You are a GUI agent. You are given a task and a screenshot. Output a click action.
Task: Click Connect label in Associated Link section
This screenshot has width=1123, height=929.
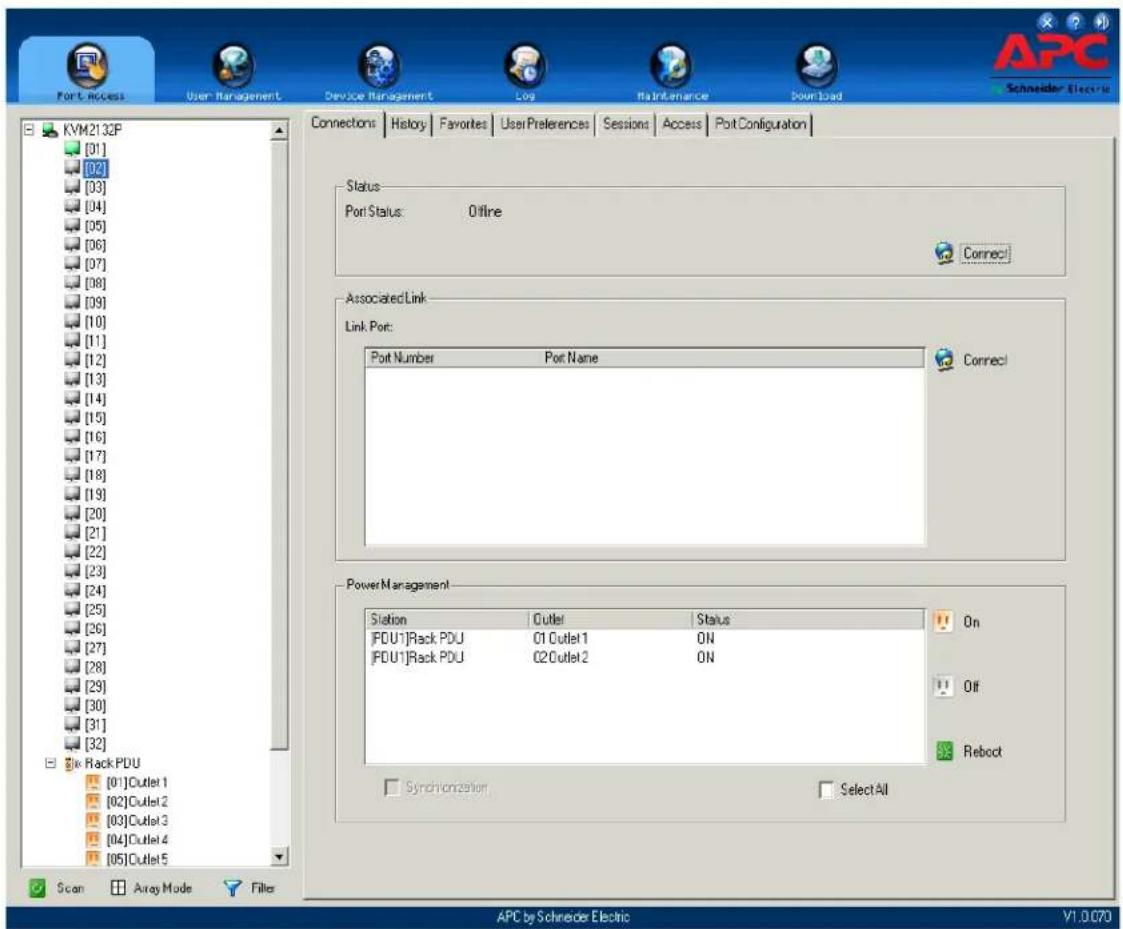(x=985, y=360)
